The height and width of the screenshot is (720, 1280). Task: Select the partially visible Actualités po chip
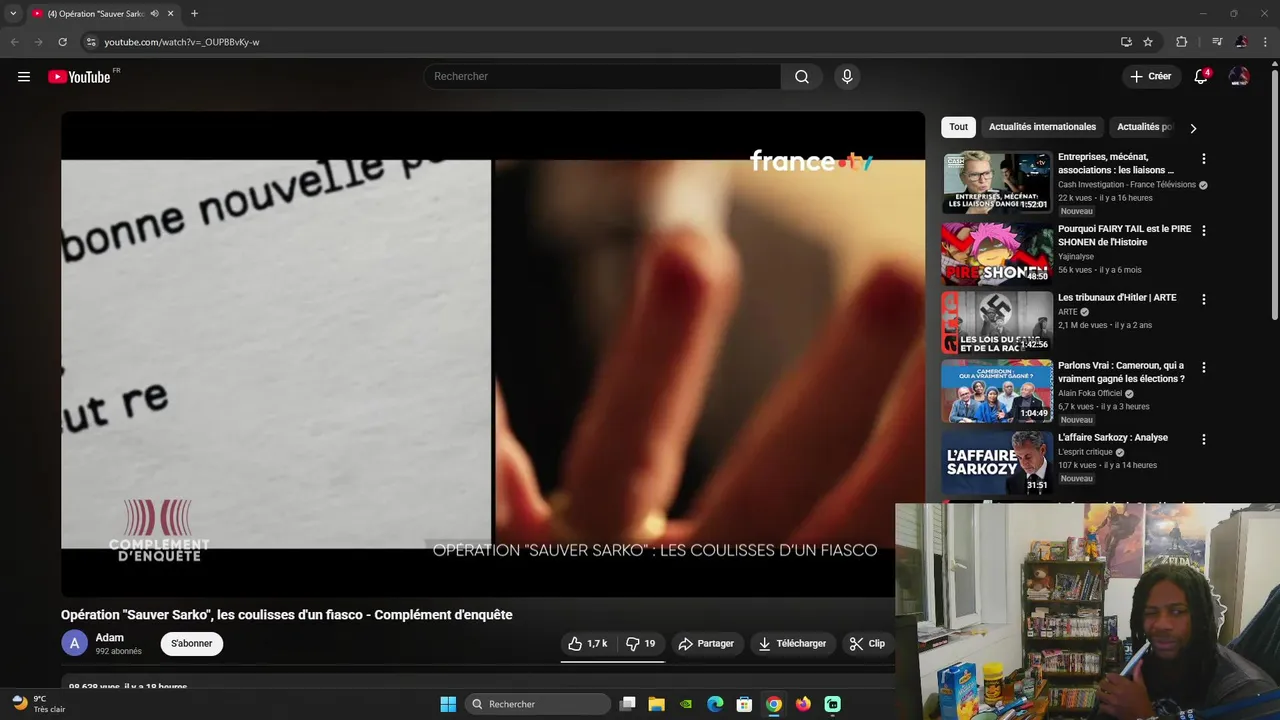pos(1143,127)
